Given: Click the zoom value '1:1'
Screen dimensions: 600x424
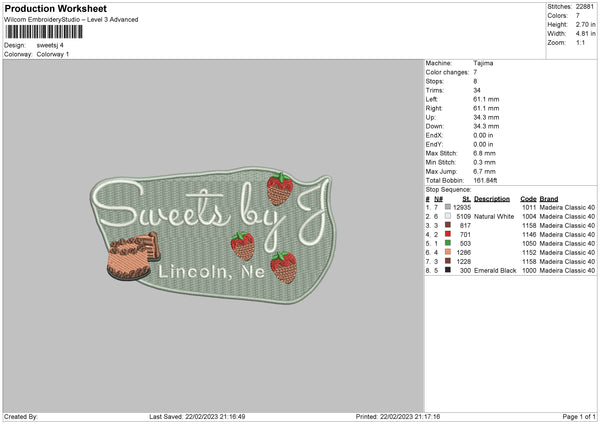Looking at the screenshot, I should pyautogui.click(x=580, y=42).
